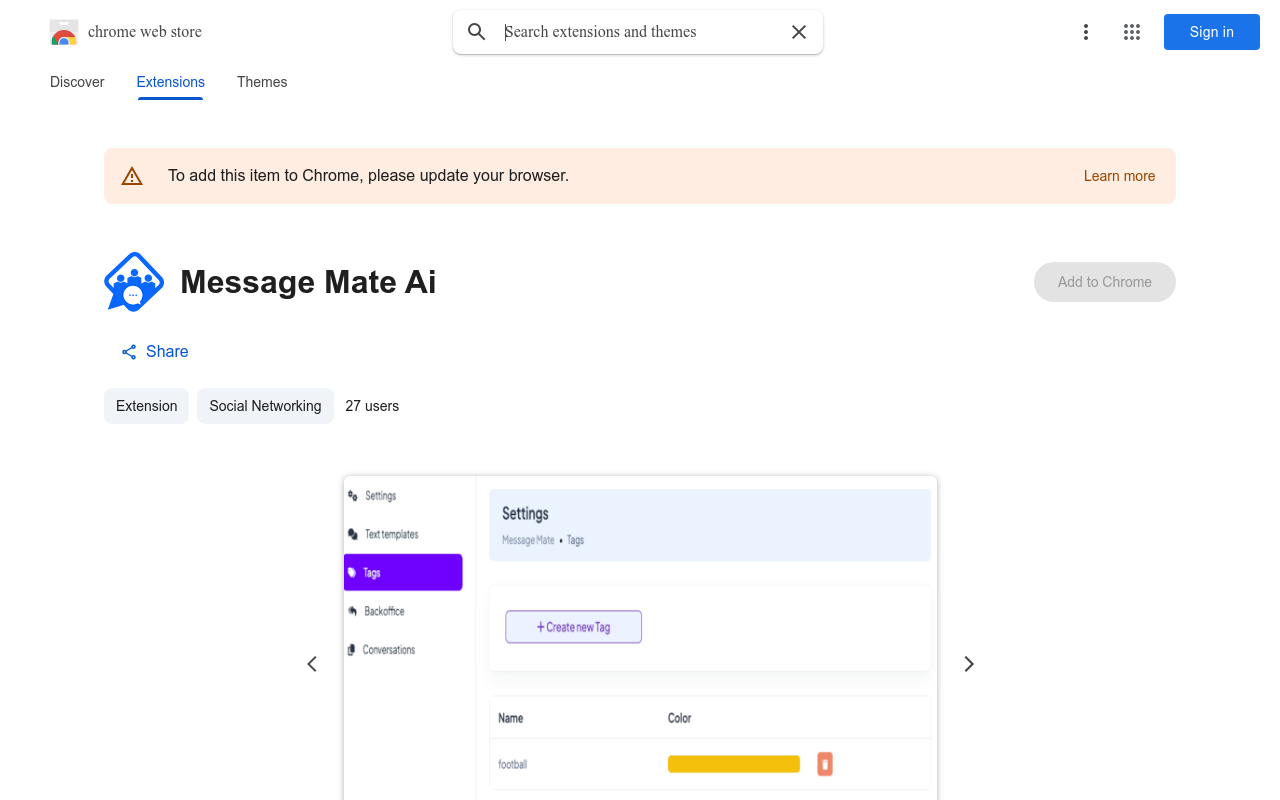The image size is (1280, 800).
Task: Select the Extensions tab
Action: coord(171,82)
